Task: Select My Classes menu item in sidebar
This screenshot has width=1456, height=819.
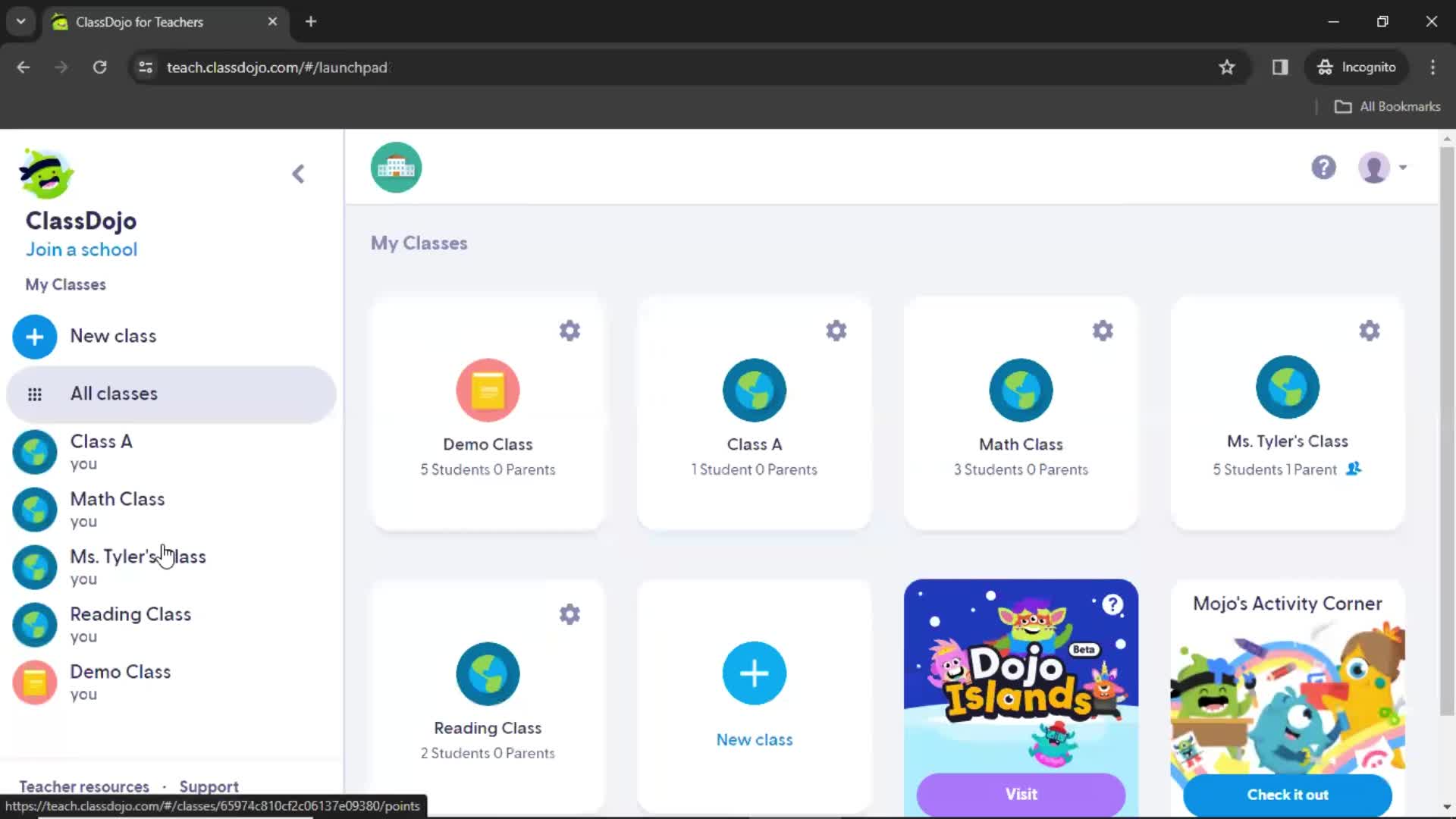Action: pos(65,284)
